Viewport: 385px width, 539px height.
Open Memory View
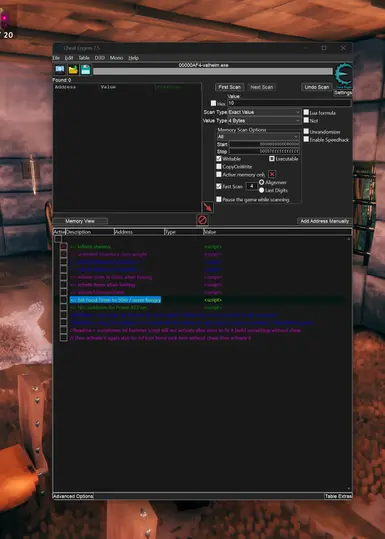pyautogui.click(x=80, y=221)
